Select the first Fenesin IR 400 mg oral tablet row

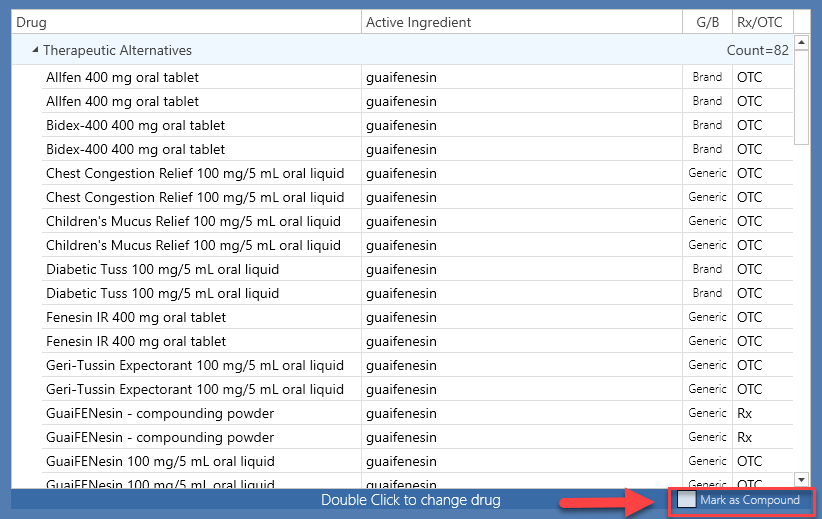417,317
